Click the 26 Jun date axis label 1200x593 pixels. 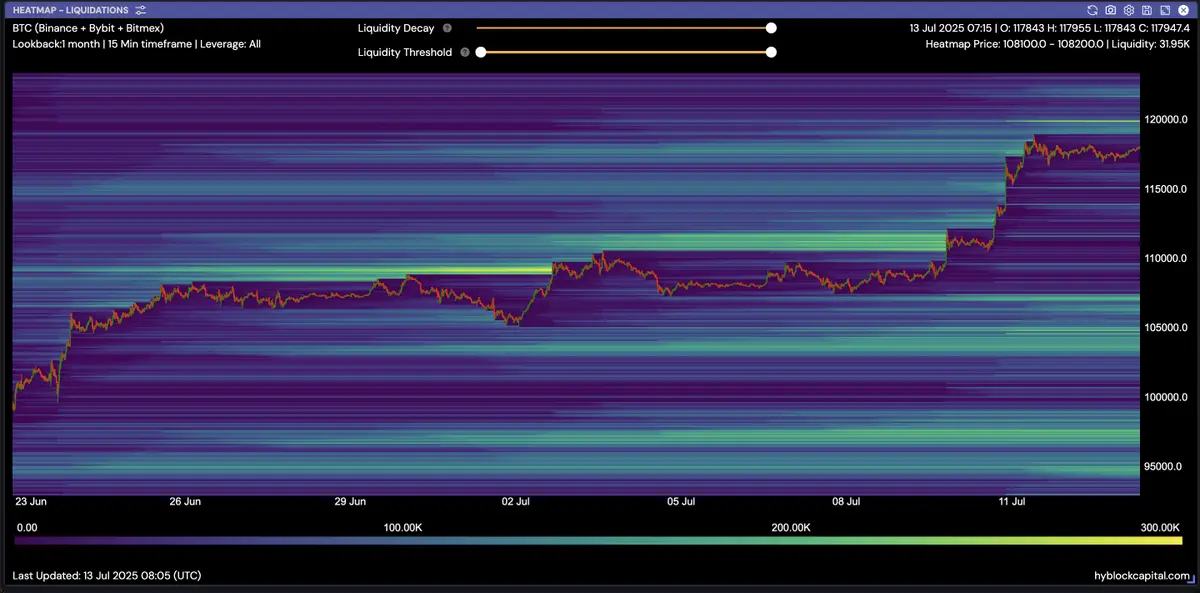click(185, 501)
